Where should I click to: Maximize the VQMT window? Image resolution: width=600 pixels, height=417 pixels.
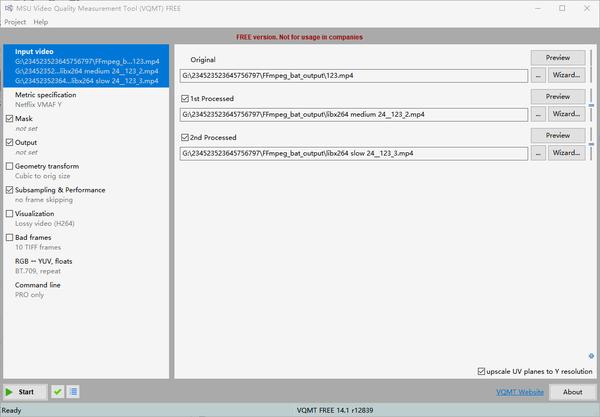click(x=562, y=8)
